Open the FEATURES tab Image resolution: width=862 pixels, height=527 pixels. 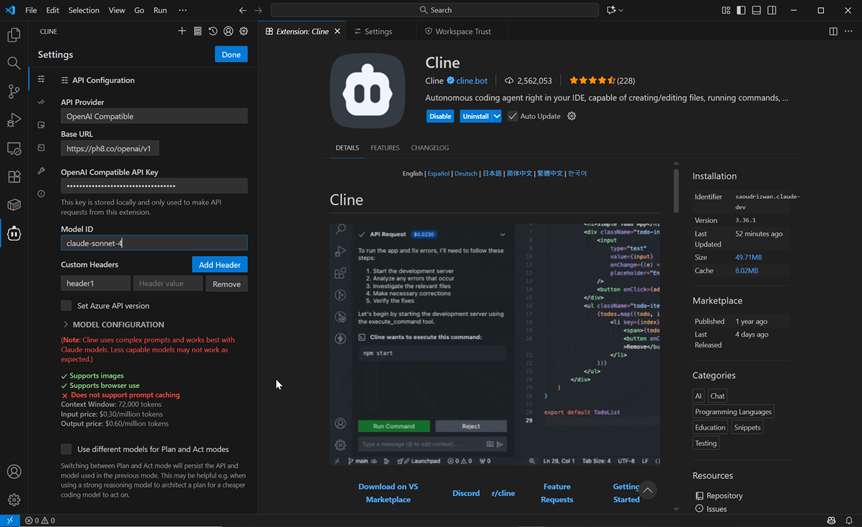click(385, 148)
